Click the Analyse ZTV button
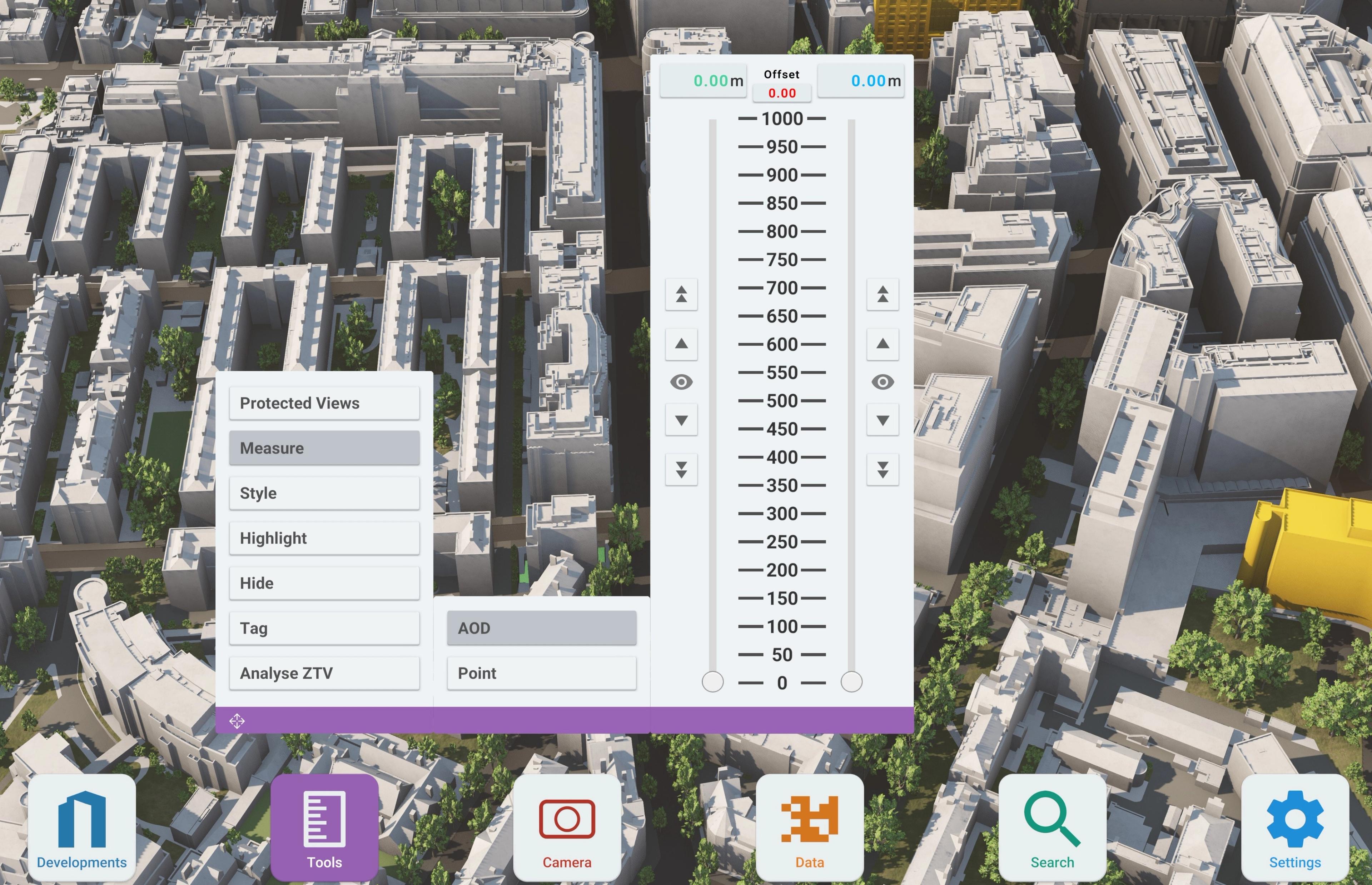Viewport: 1372px width, 885px height. tap(324, 673)
